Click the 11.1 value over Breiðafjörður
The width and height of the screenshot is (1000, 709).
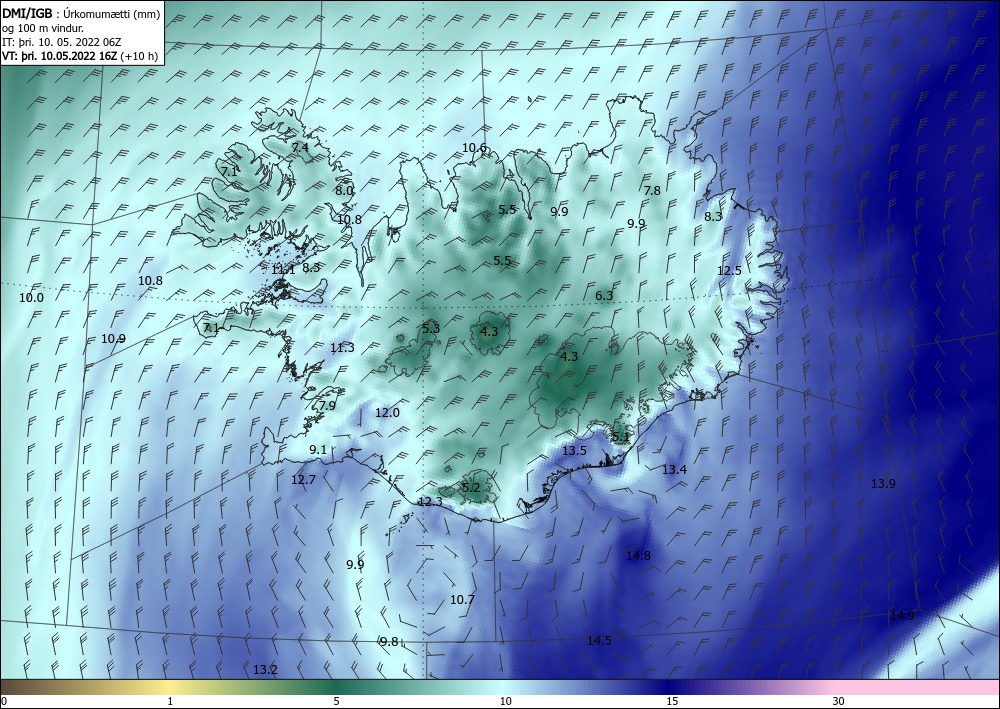click(283, 270)
